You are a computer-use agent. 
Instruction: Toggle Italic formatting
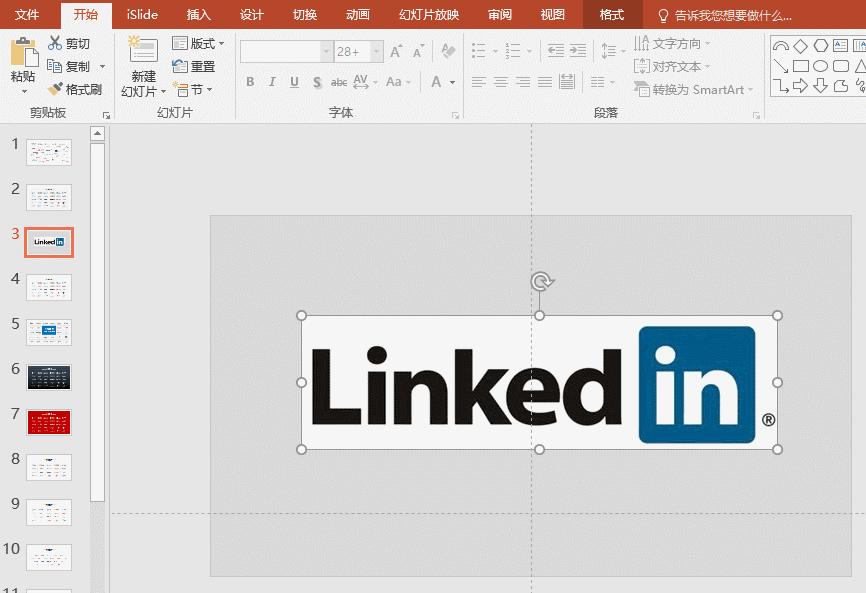pyautogui.click(x=272, y=82)
